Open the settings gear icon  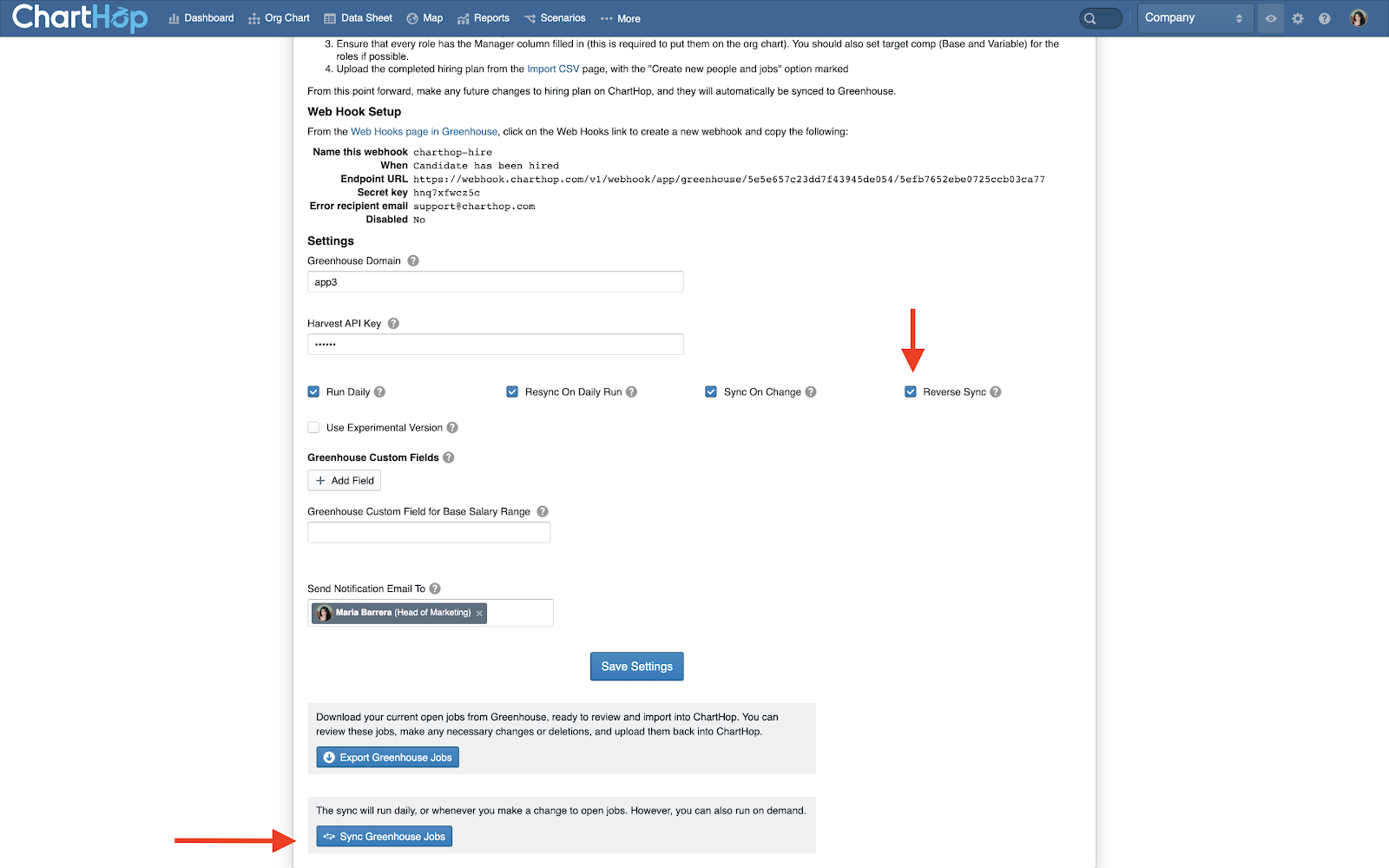point(1298,18)
